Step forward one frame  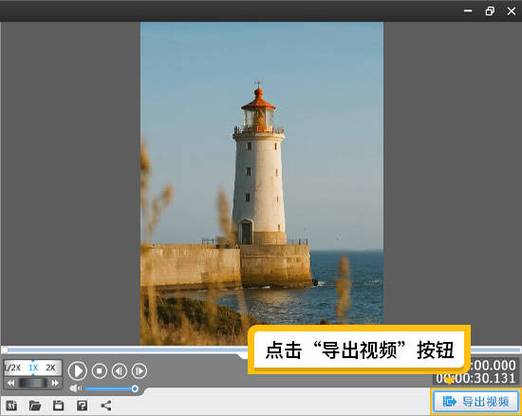(139, 371)
